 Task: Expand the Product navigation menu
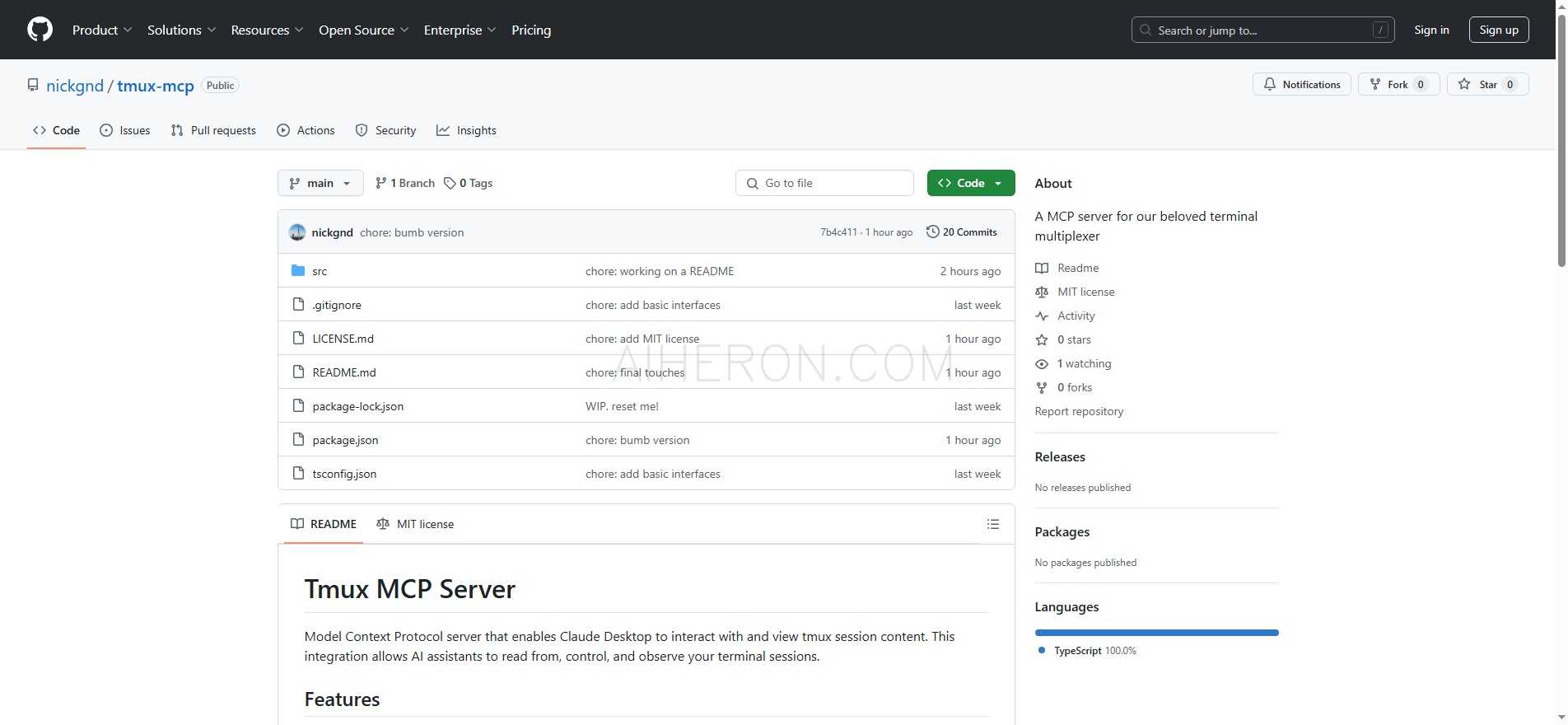(x=101, y=30)
